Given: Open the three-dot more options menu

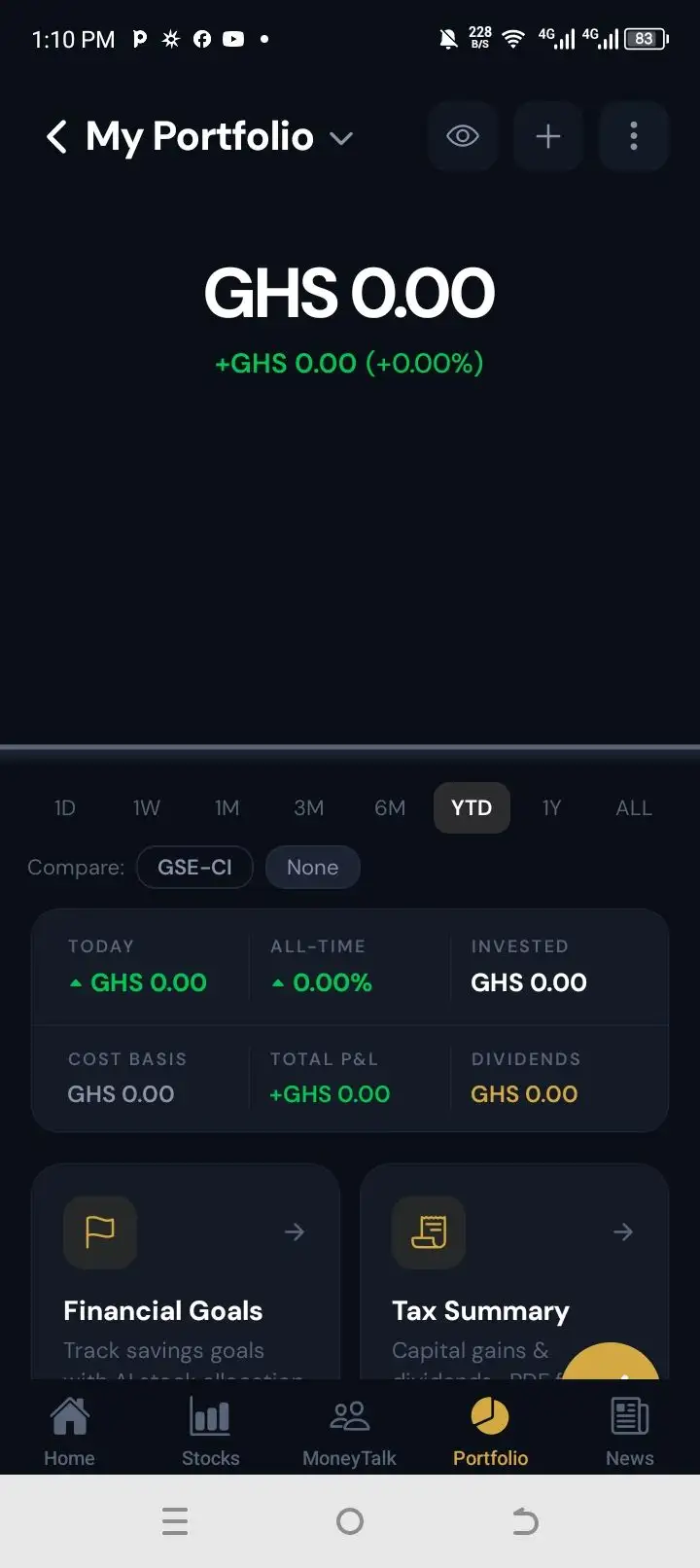Looking at the screenshot, I should coord(634,136).
